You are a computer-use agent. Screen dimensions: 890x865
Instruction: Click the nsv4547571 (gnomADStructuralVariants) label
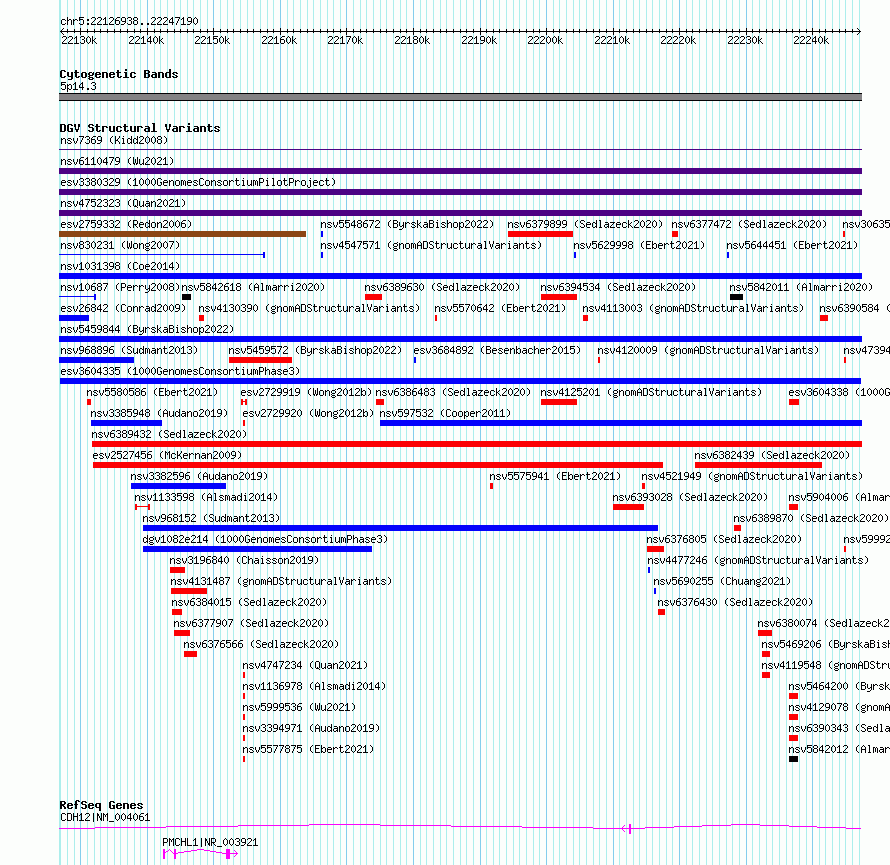click(x=431, y=245)
